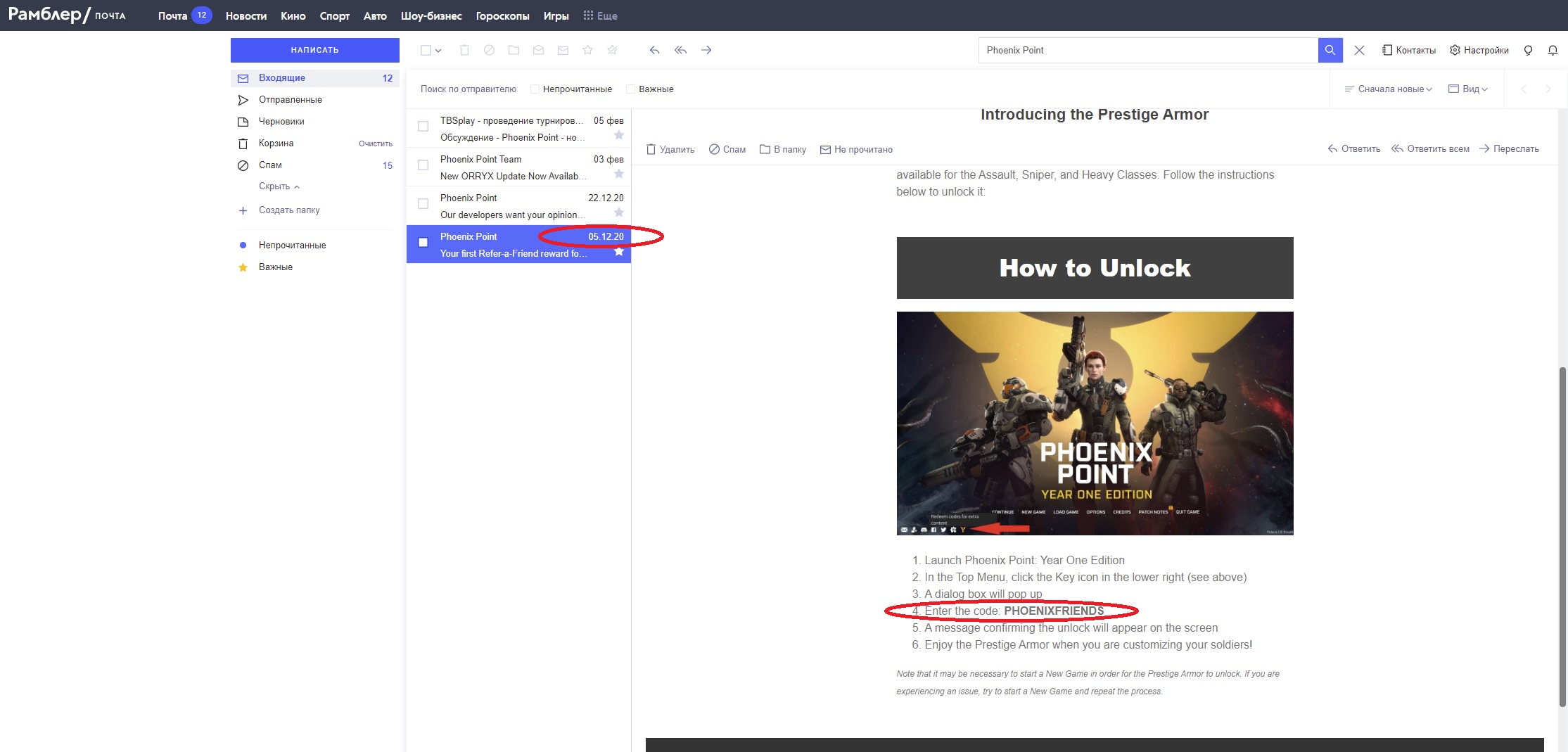The image size is (1568, 752).
Task: Click Очистить next to Корзина
Action: 376,144
